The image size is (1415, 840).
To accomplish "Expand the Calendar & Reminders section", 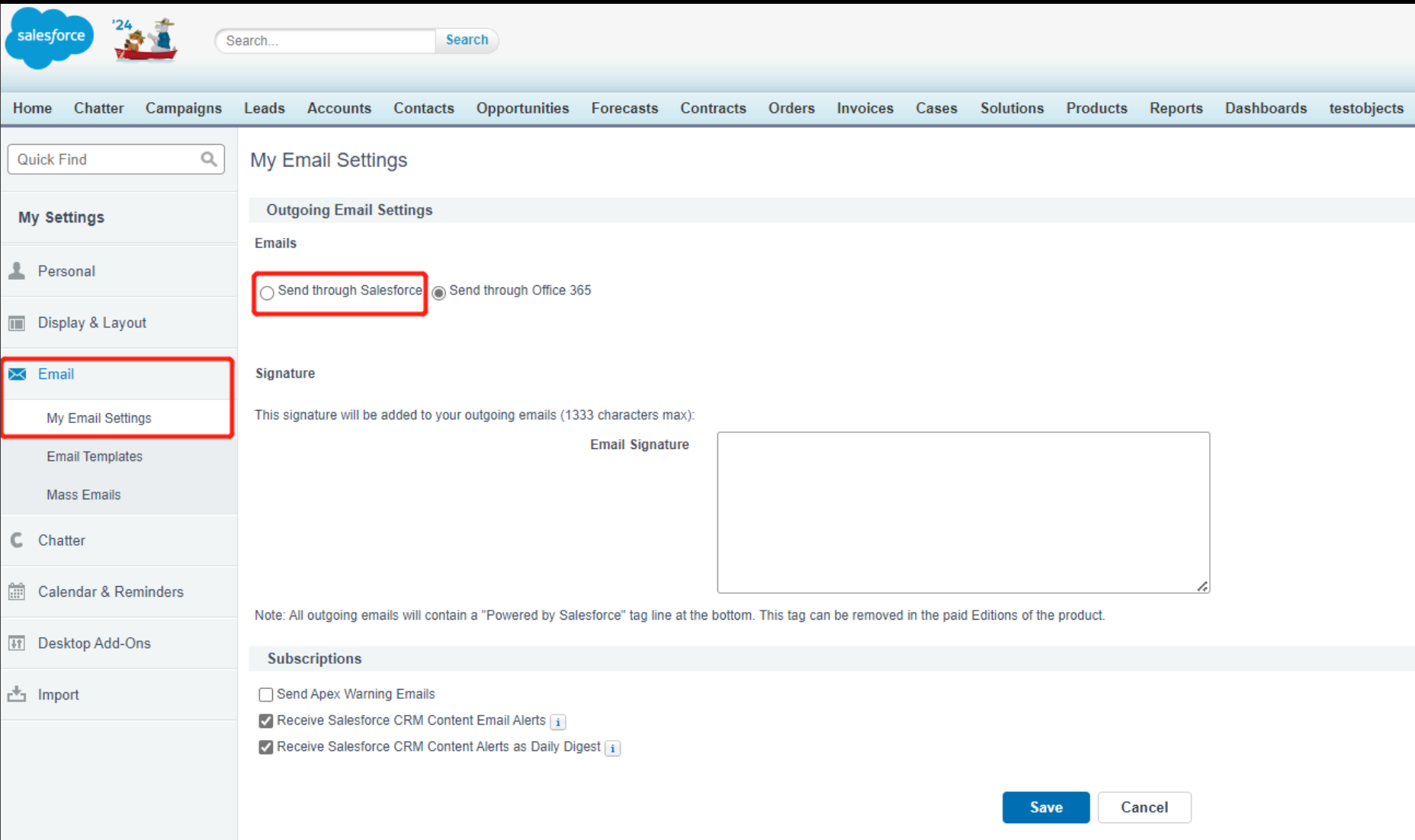I will [110, 592].
